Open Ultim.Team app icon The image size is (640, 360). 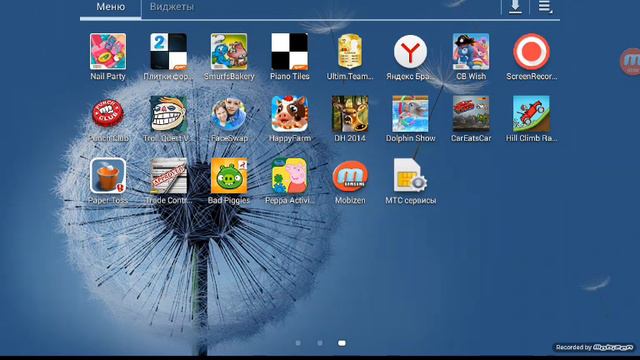pos(350,52)
